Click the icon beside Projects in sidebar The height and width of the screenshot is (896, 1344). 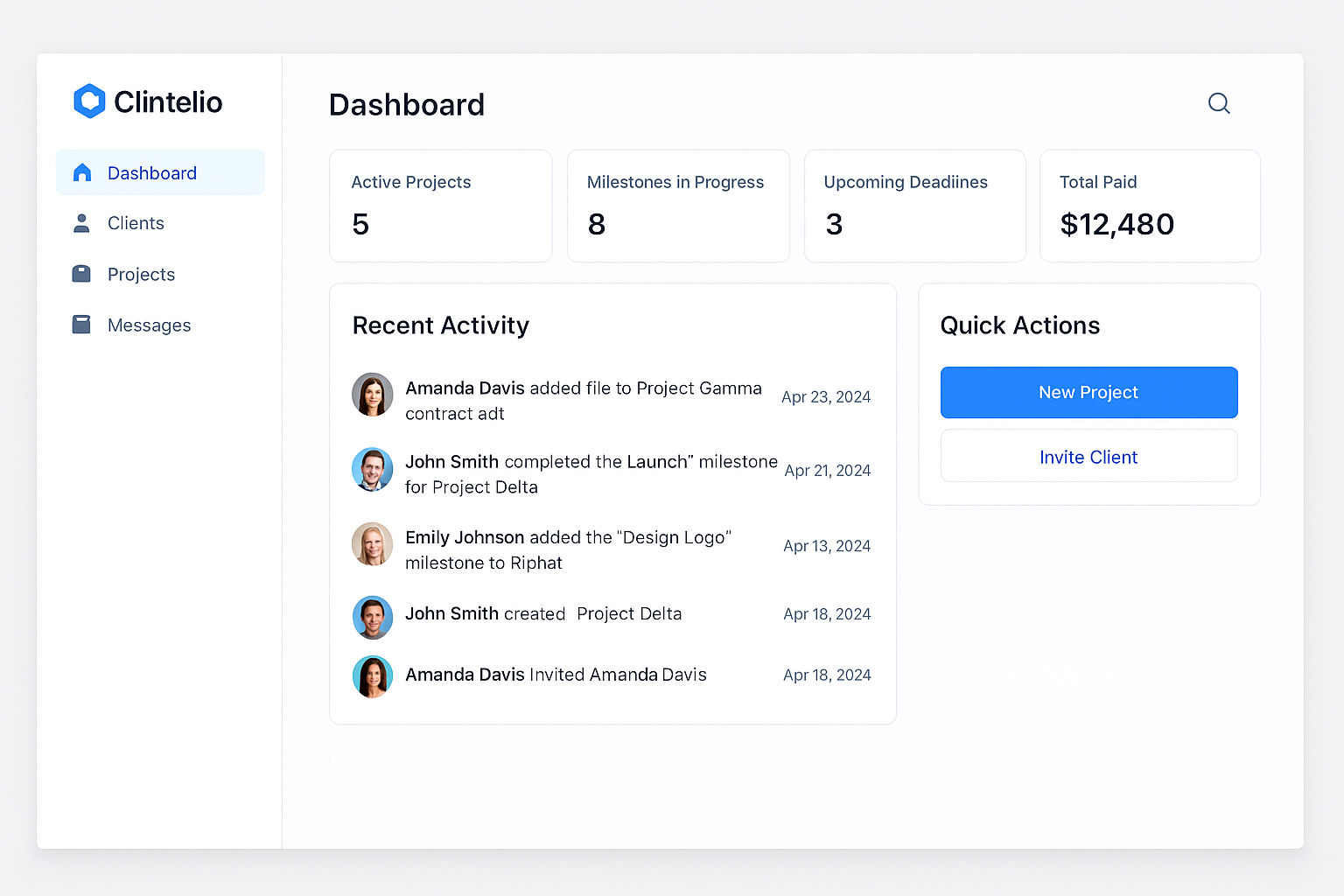pyautogui.click(x=81, y=274)
